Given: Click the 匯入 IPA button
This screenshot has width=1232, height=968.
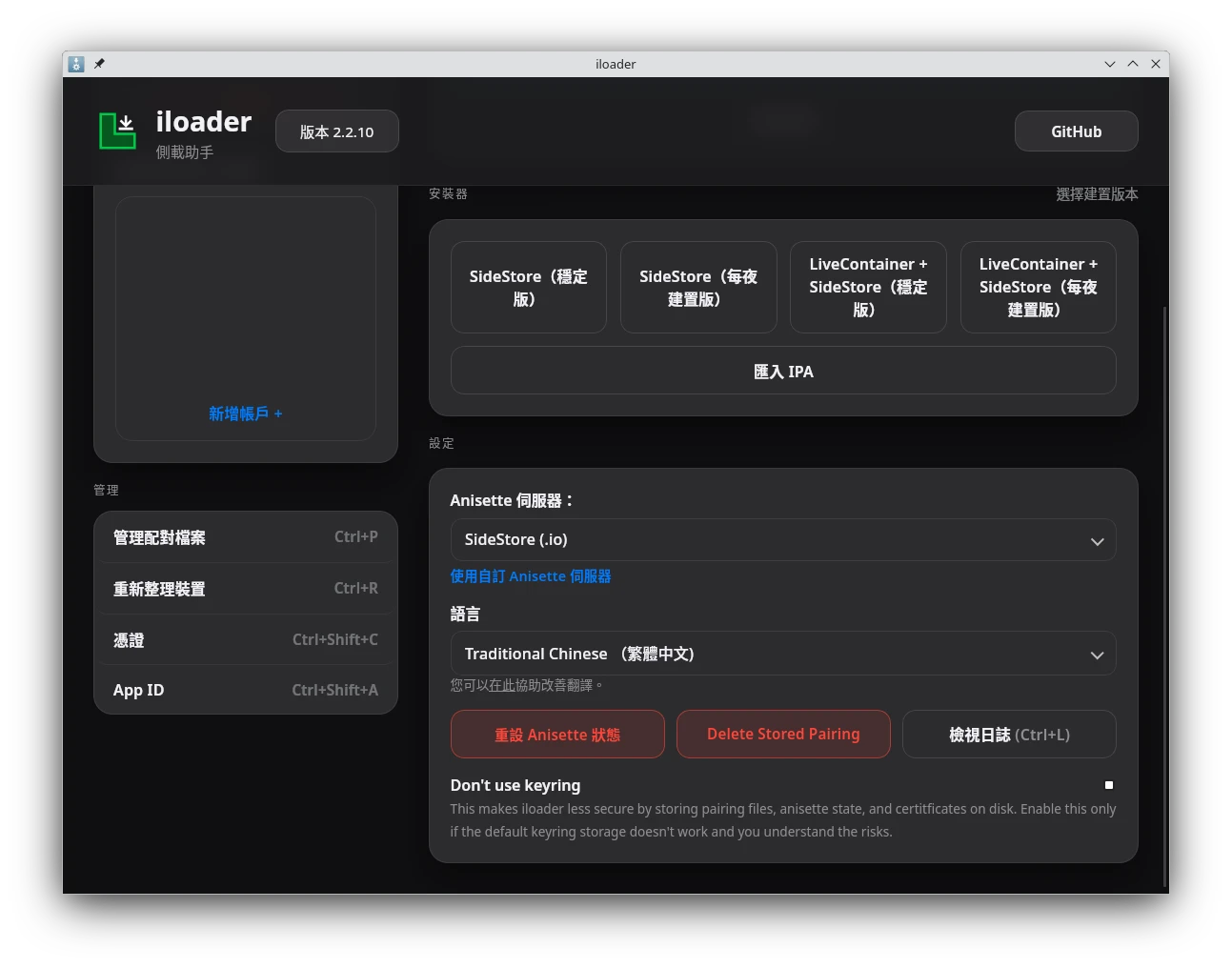Looking at the screenshot, I should pyautogui.click(x=783, y=371).
